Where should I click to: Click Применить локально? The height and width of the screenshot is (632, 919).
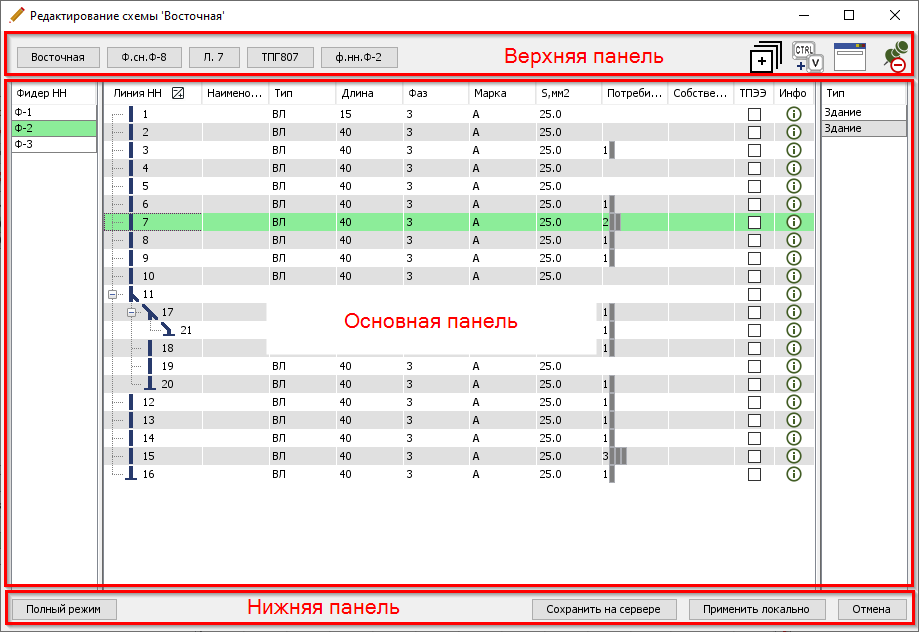click(x=757, y=609)
